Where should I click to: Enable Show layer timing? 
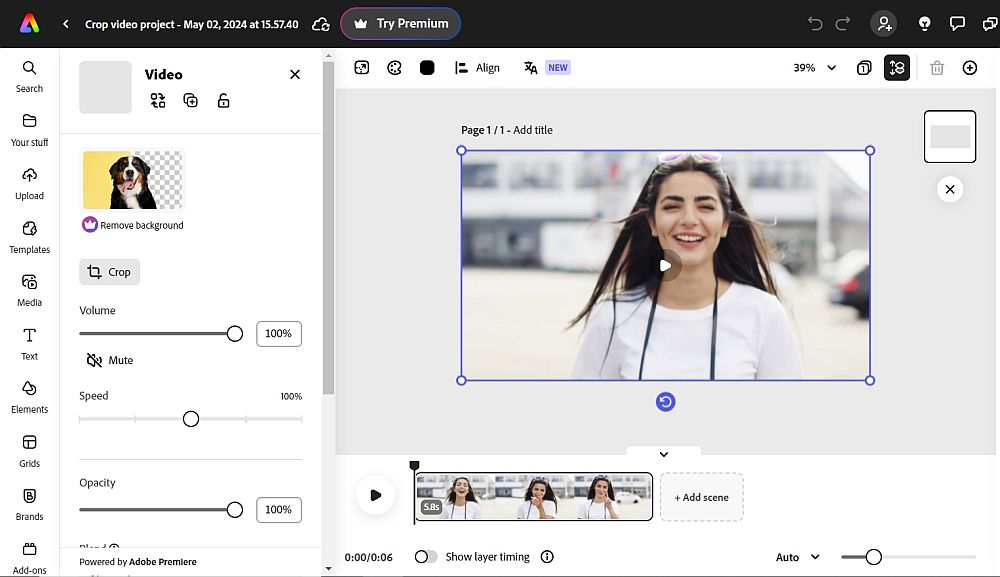pyautogui.click(x=425, y=556)
